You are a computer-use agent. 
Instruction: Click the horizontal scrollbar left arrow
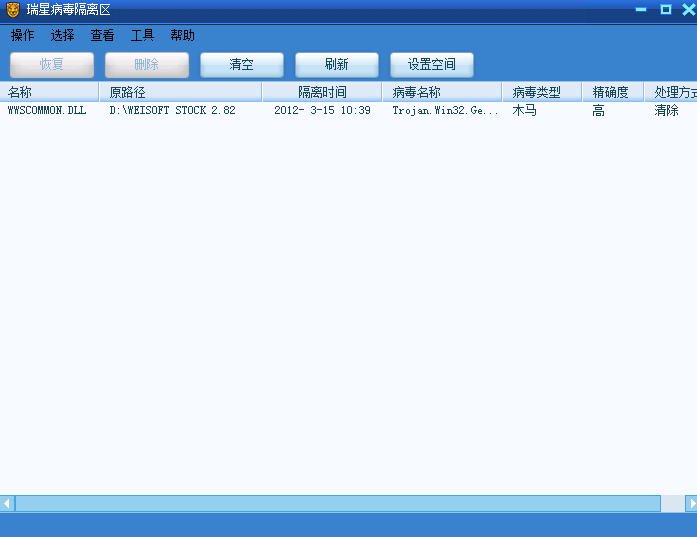7,504
